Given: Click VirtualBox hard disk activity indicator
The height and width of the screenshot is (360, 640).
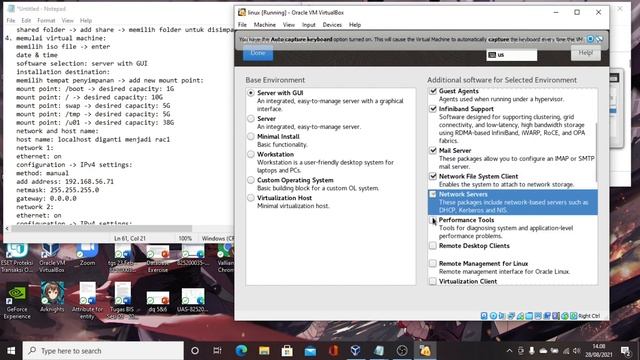Looking at the screenshot, I should tap(484, 316).
